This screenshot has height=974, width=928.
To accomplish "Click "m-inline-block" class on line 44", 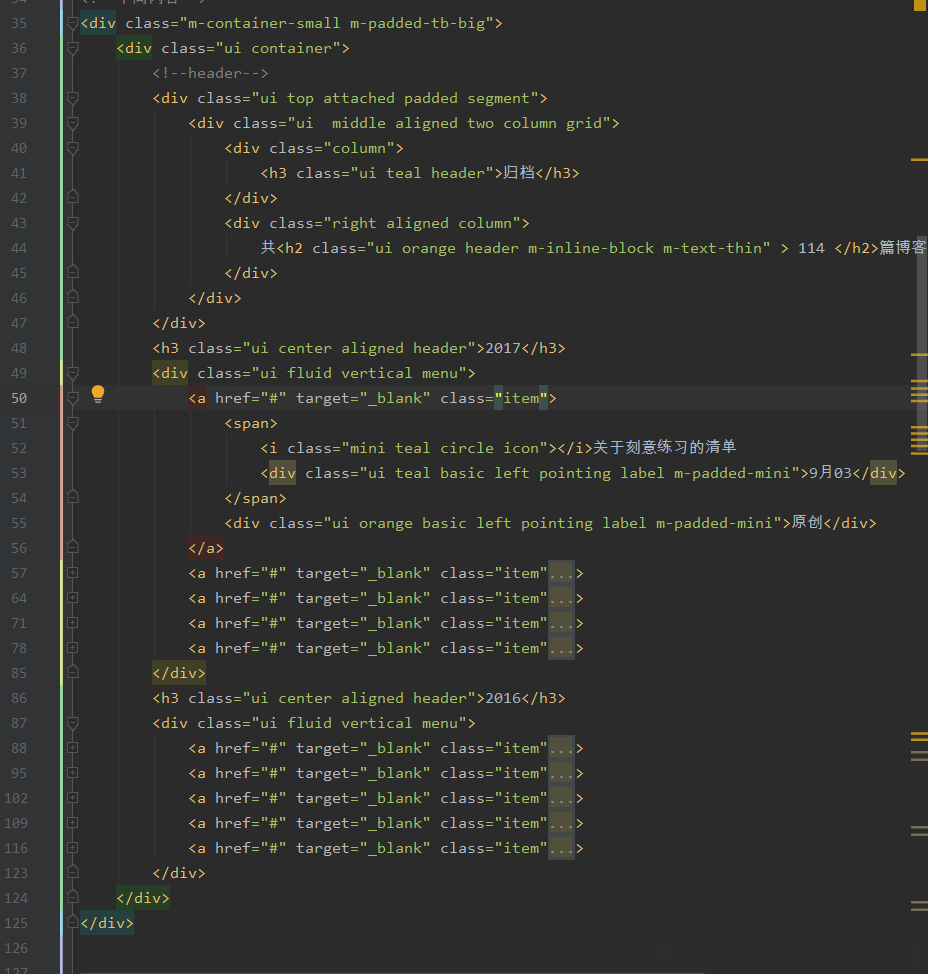I will pos(591,248).
